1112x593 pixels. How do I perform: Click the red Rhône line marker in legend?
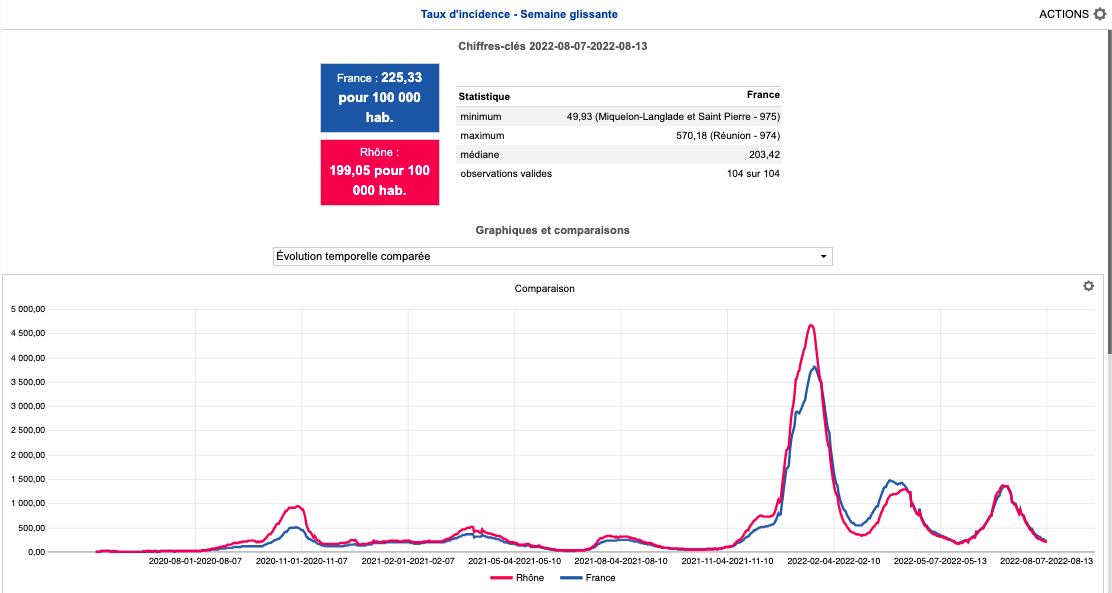(x=501, y=578)
